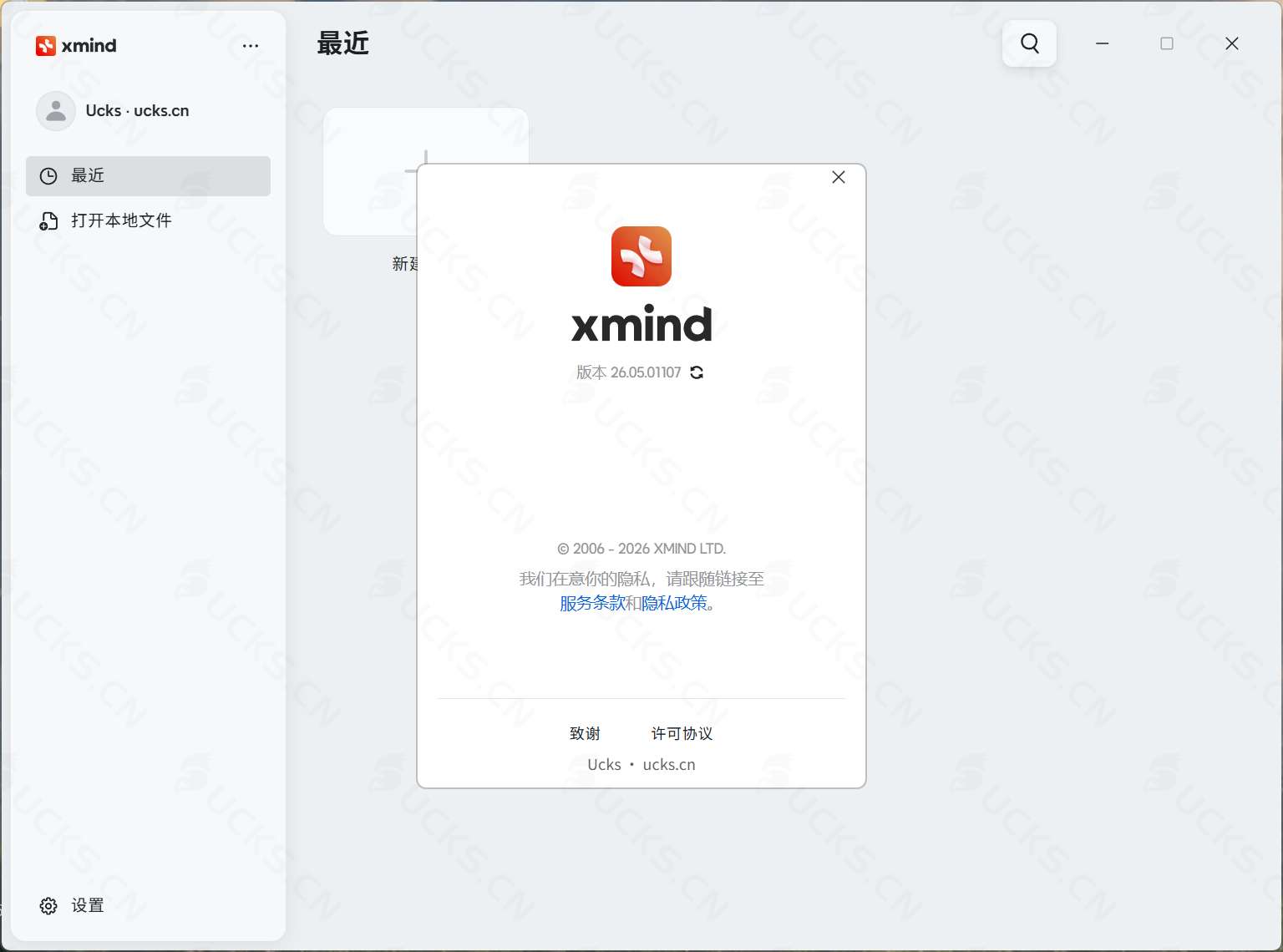Screen dimensions: 1283x952
Task: Maximize the xmind window
Action: tap(1167, 43)
